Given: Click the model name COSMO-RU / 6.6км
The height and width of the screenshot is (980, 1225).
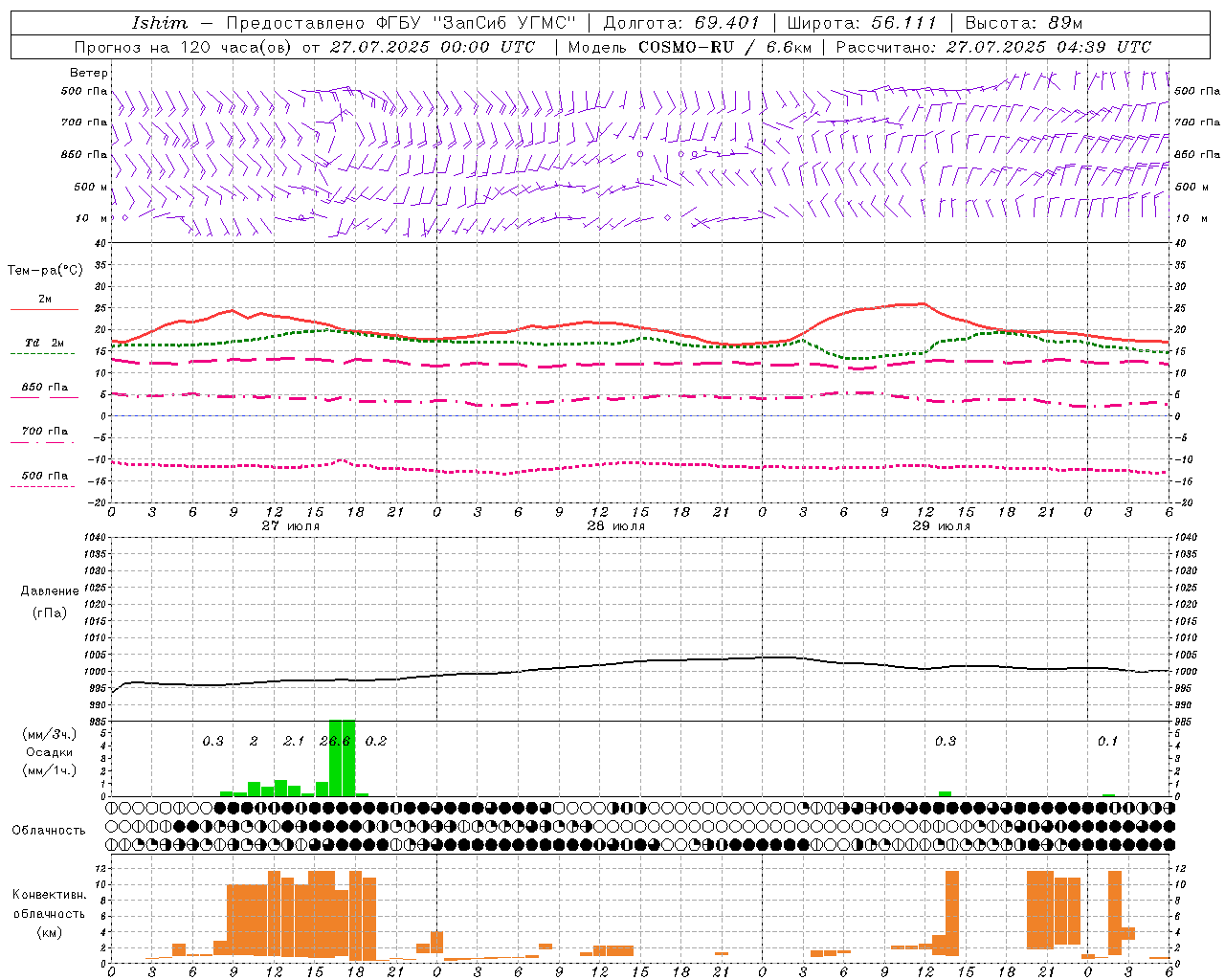Looking at the screenshot, I should coord(724,47).
